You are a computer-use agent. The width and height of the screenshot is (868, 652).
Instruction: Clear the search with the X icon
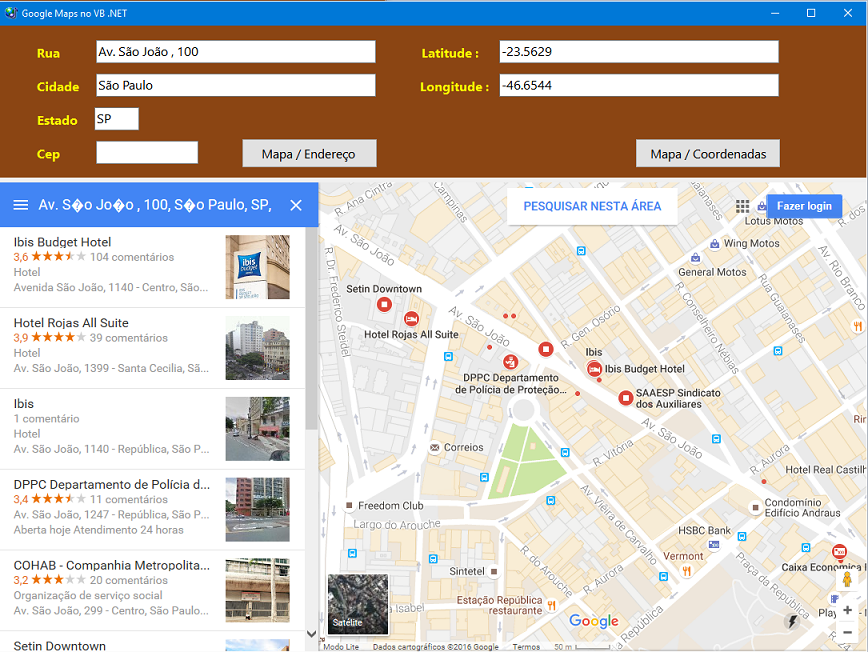[x=296, y=205]
